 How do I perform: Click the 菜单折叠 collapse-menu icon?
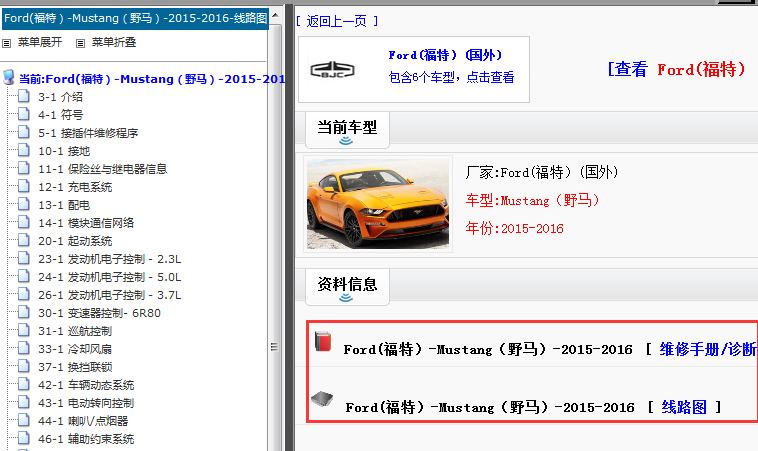coord(80,43)
